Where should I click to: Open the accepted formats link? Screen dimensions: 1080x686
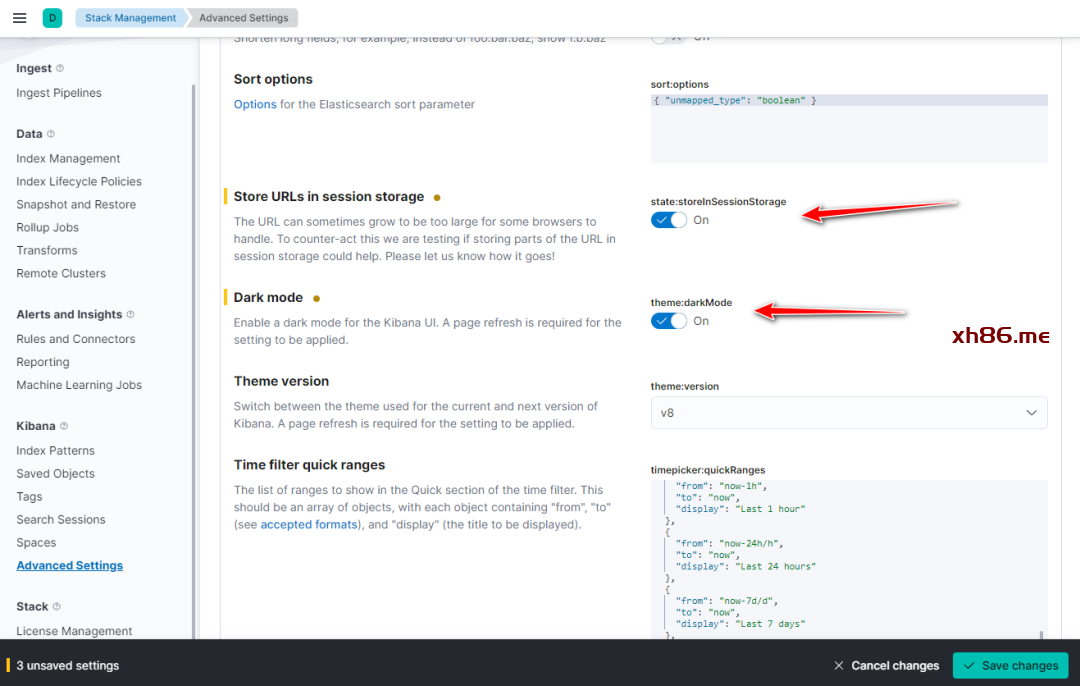[309, 525]
